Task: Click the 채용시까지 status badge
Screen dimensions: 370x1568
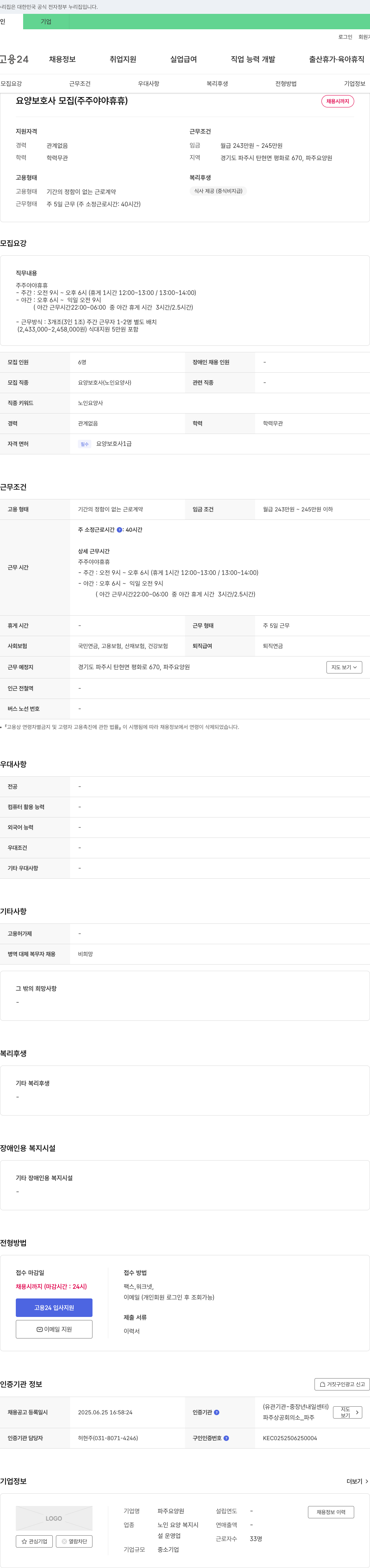Action: (338, 101)
